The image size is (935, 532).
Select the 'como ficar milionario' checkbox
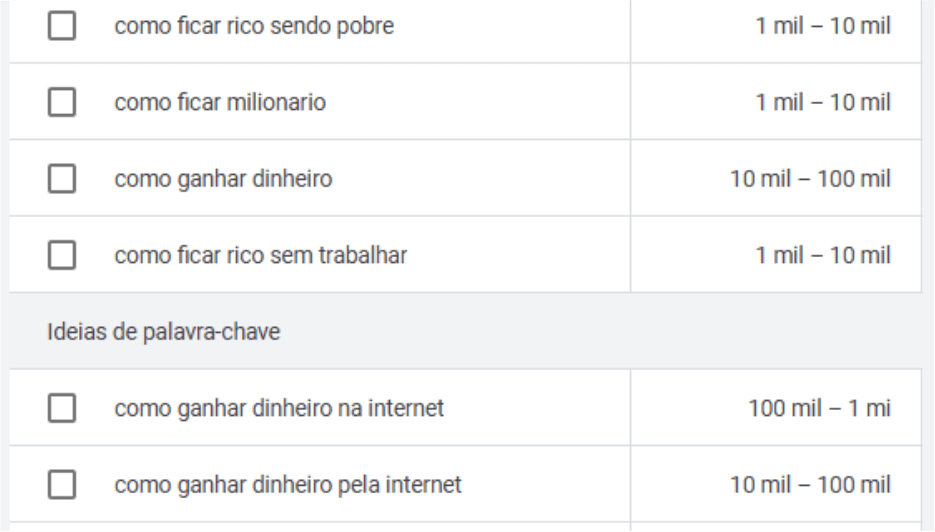(63, 103)
